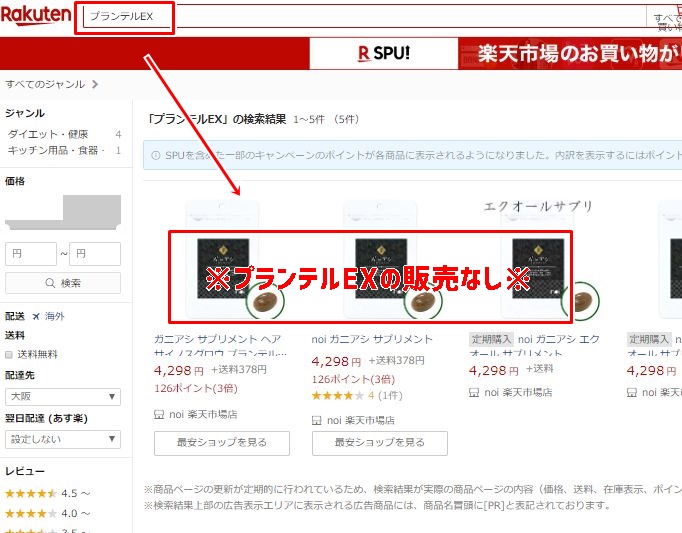Open the ガニアシ サプリメント ヘア product title
This screenshot has height=533, width=682.
tap(220, 345)
